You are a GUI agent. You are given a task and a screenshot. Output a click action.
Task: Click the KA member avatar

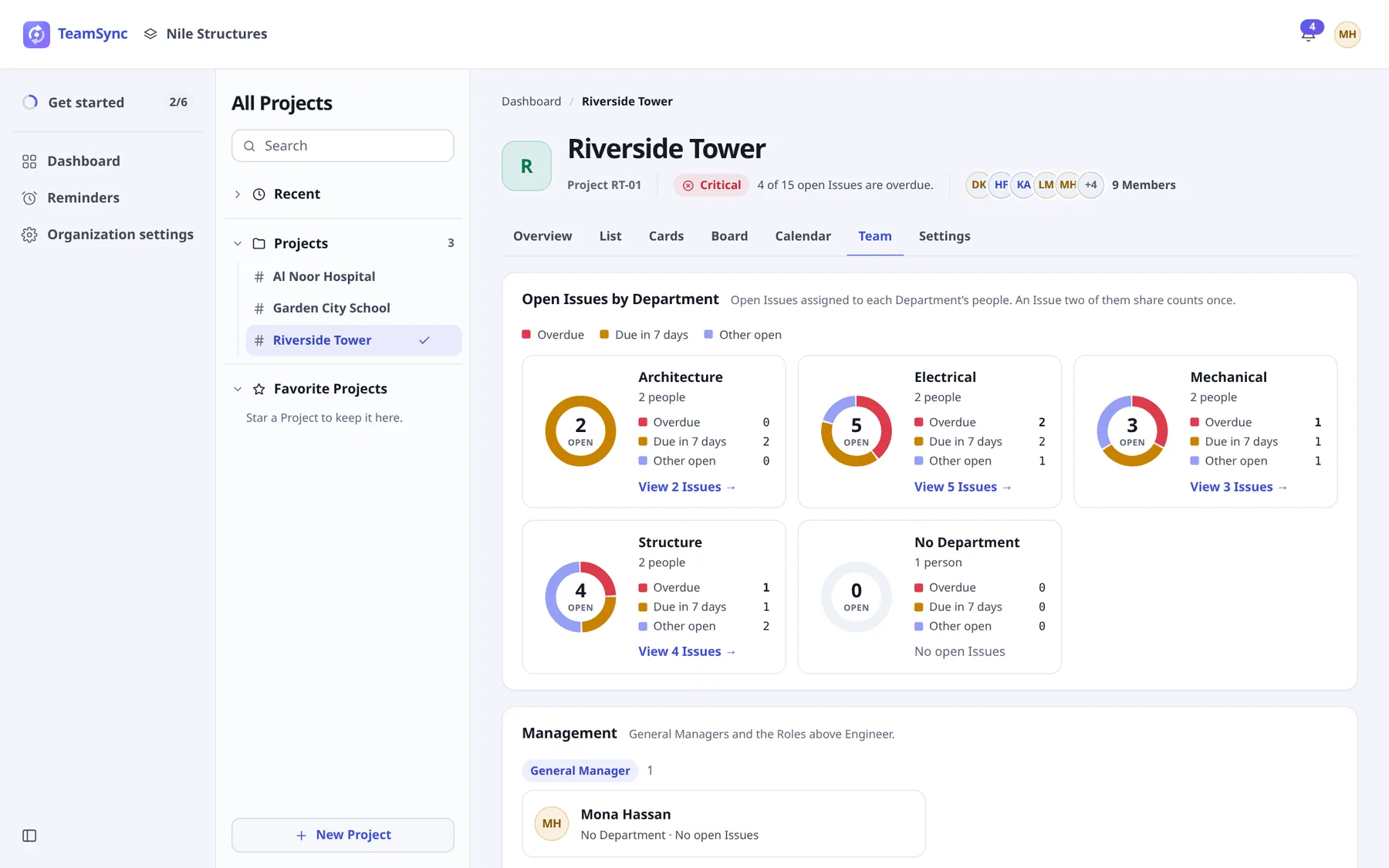(x=1023, y=185)
